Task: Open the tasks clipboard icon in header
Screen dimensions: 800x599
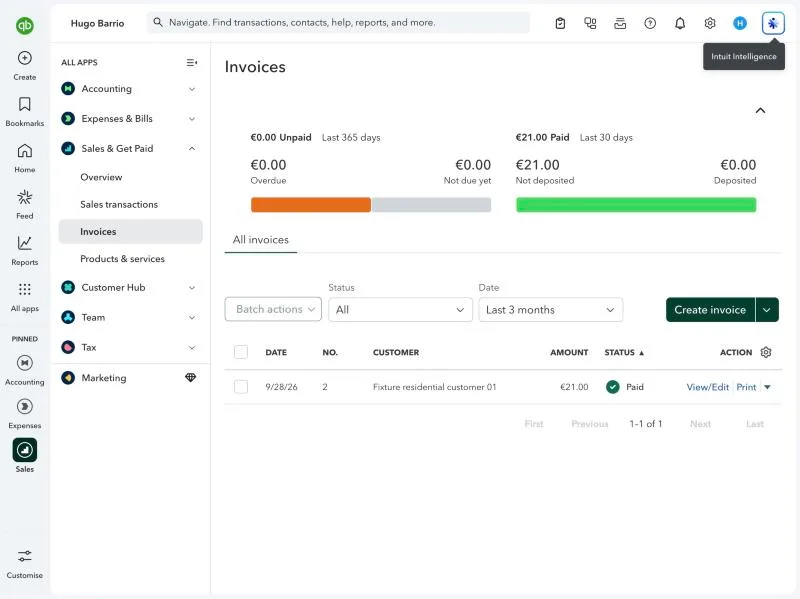Action: [560, 23]
